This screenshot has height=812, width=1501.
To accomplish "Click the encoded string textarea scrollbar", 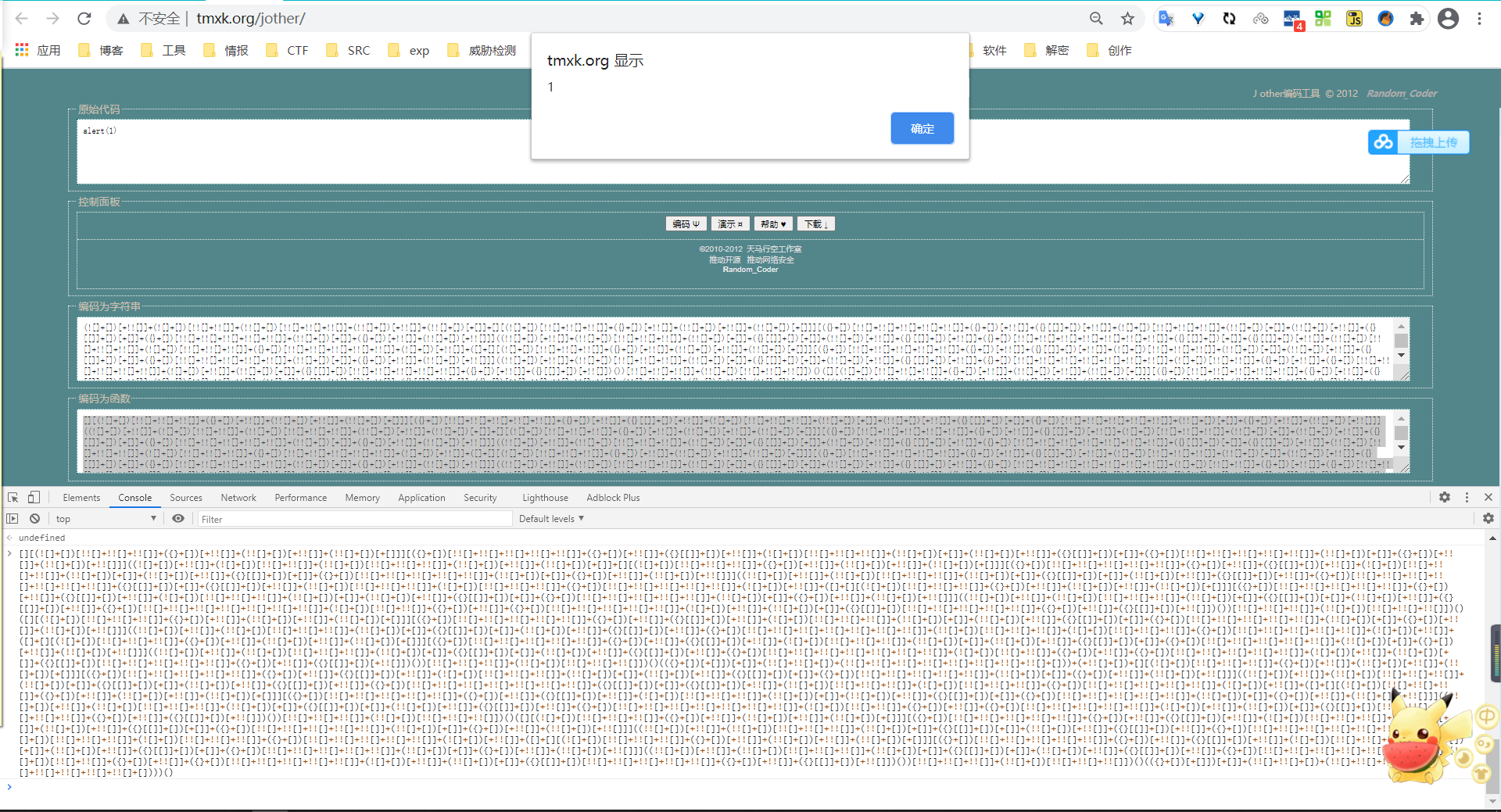I will point(1401,341).
